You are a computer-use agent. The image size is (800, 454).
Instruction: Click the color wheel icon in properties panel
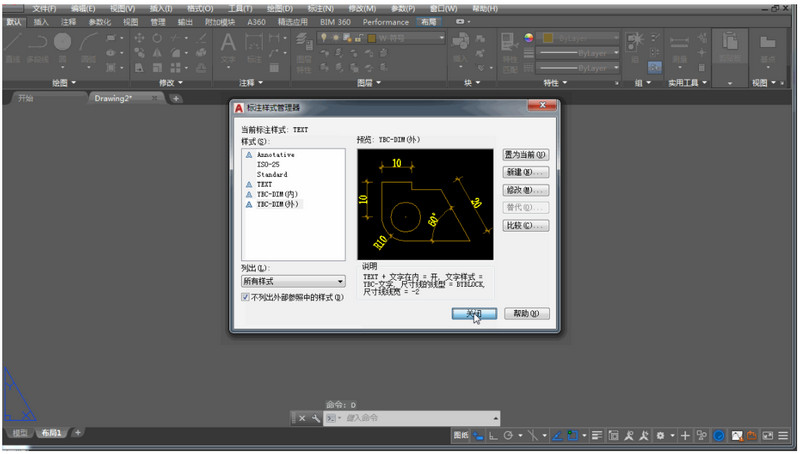pyautogui.click(x=530, y=39)
